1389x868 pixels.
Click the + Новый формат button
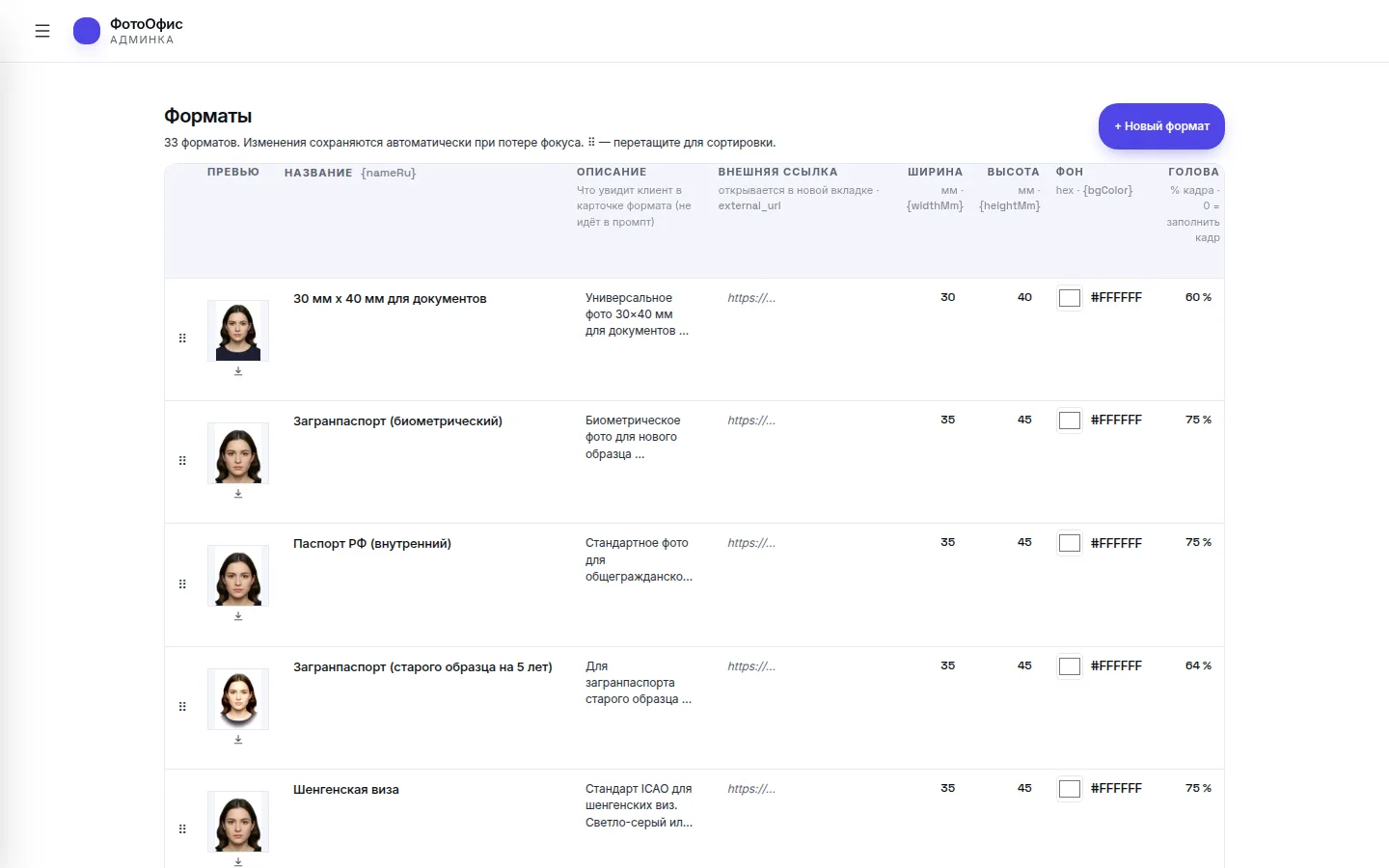pos(1161,126)
